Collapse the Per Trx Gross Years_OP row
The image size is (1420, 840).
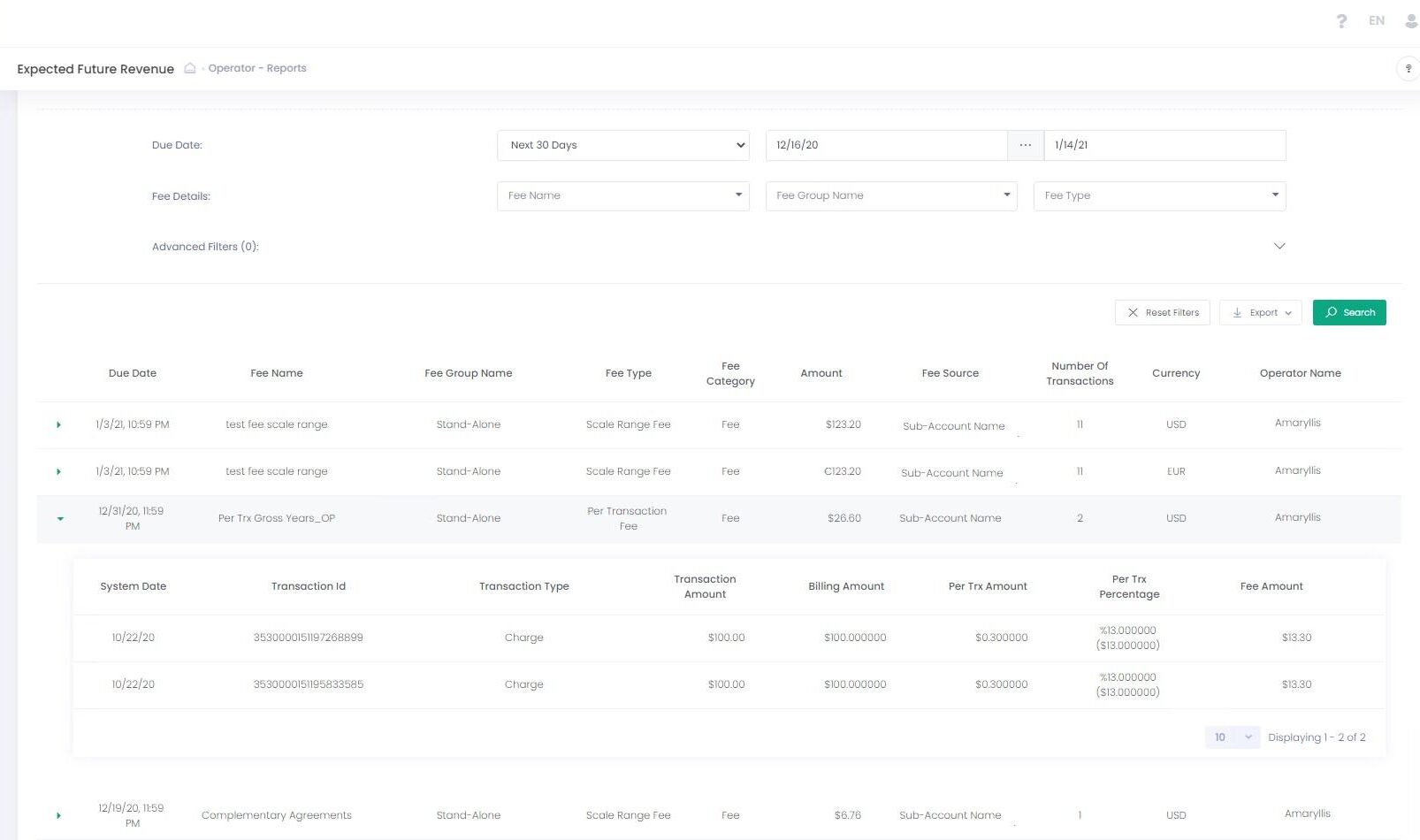(60, 519)
